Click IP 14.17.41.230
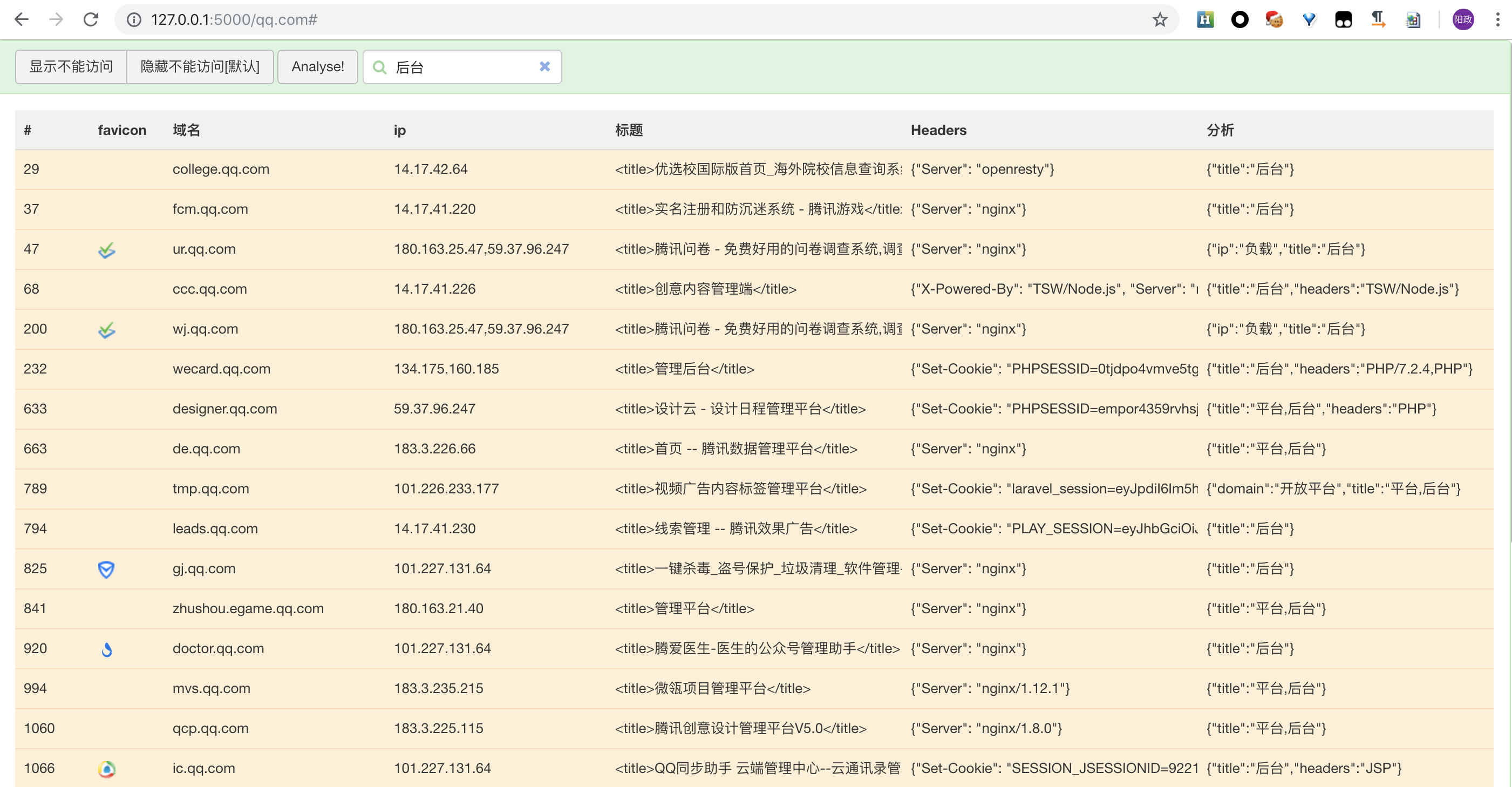 tap(434, 529)
